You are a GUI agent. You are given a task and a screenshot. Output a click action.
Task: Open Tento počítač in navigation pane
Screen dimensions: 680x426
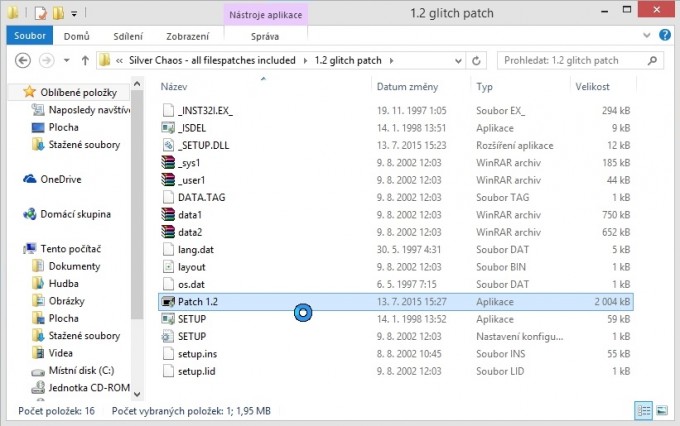(x=71, y=249)
